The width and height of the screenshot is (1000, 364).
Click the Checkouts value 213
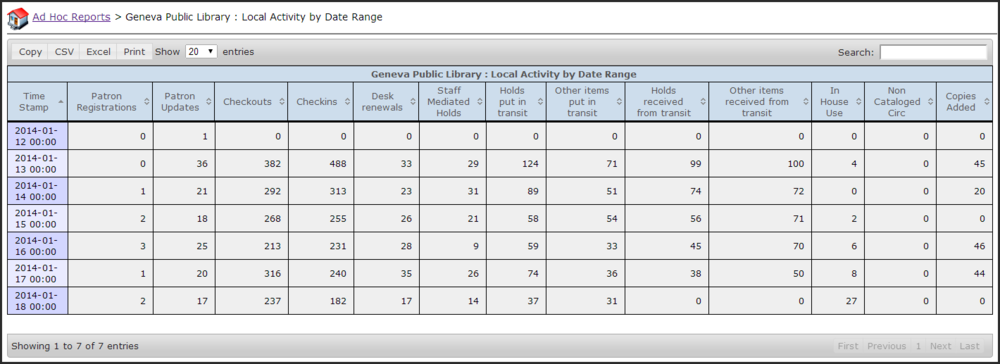(272, 246)
